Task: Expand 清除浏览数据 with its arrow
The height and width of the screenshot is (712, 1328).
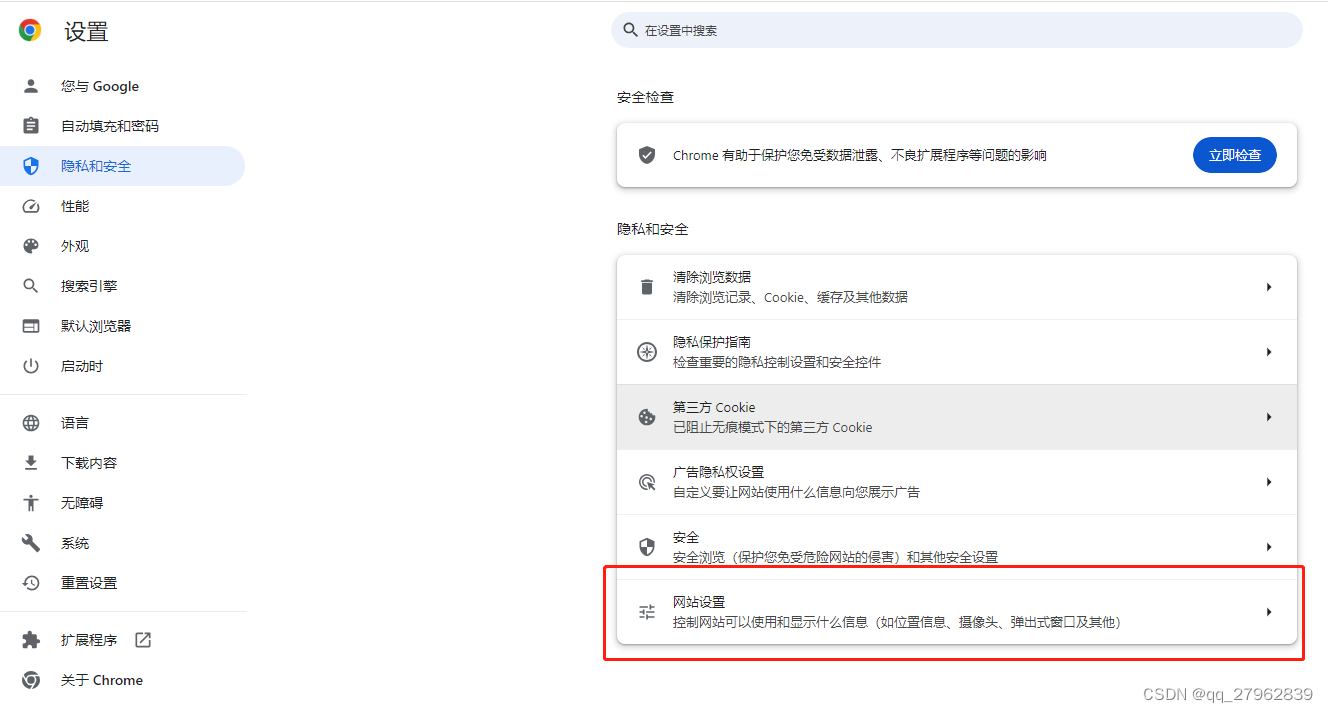Action: (1269, 287)
